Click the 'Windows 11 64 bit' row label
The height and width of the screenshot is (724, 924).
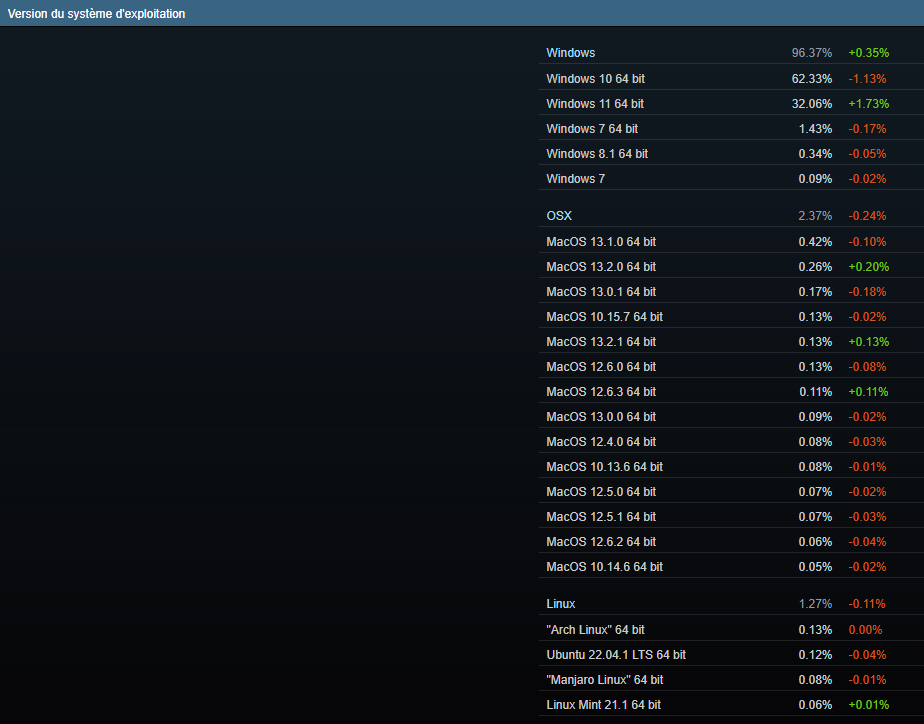(595, 104)
